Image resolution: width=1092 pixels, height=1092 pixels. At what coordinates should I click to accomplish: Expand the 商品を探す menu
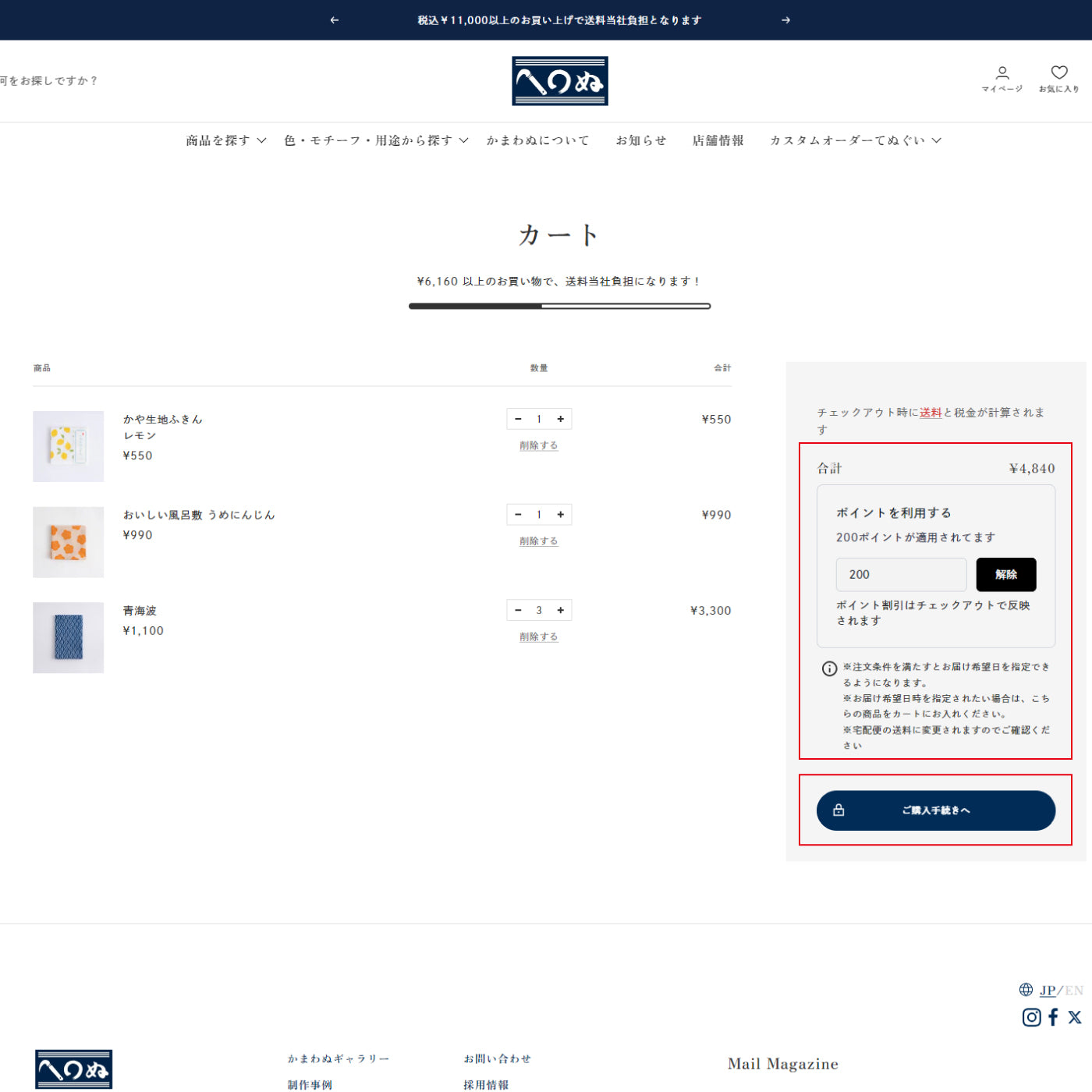(x=225, y=140)
